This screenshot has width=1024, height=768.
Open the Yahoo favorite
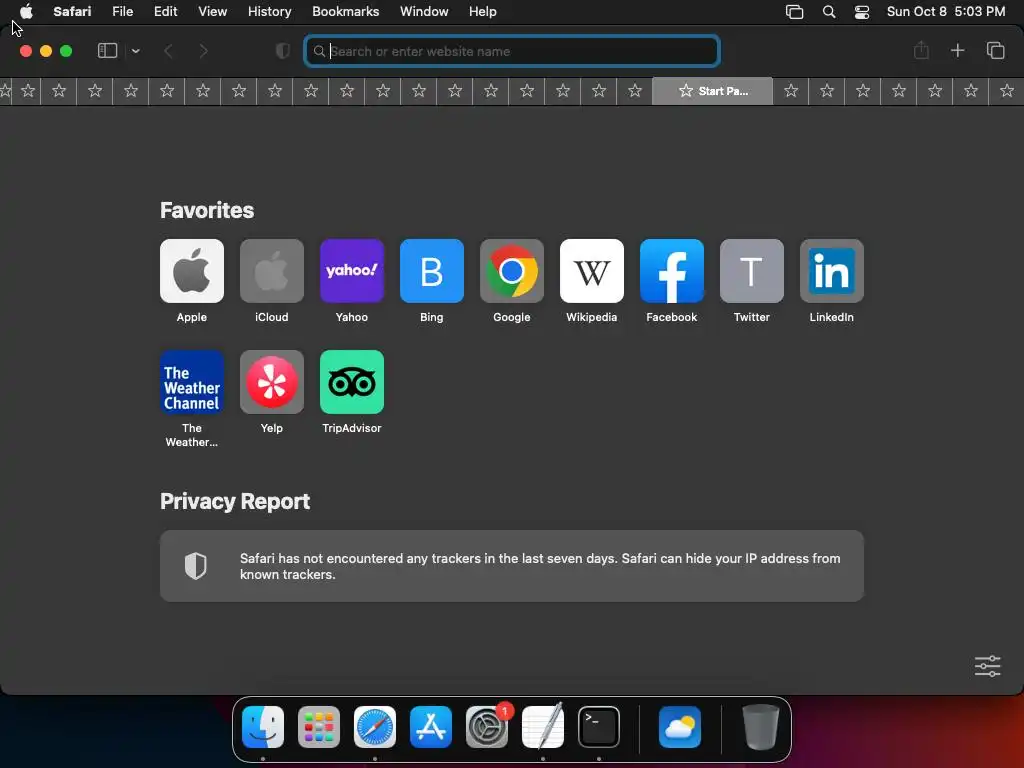pyautogui.click(x=351, y=271)
